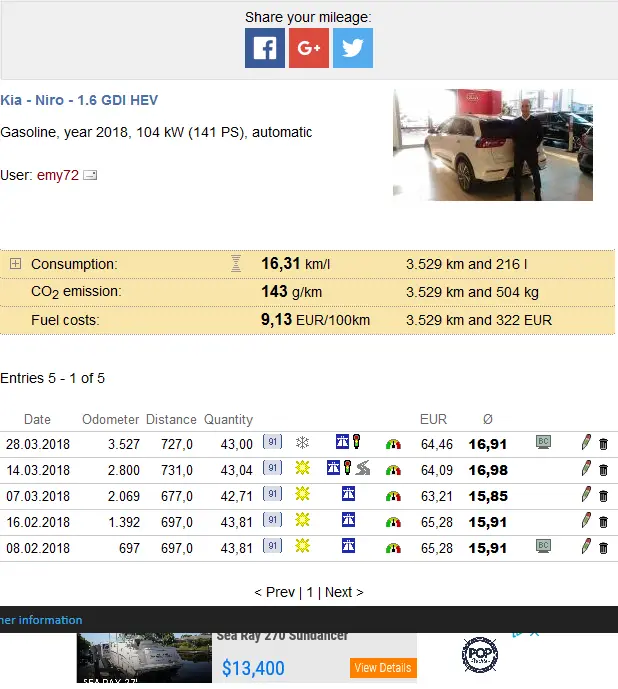Click the Quantity column header
618x689 pixels.
click(229, 419)
